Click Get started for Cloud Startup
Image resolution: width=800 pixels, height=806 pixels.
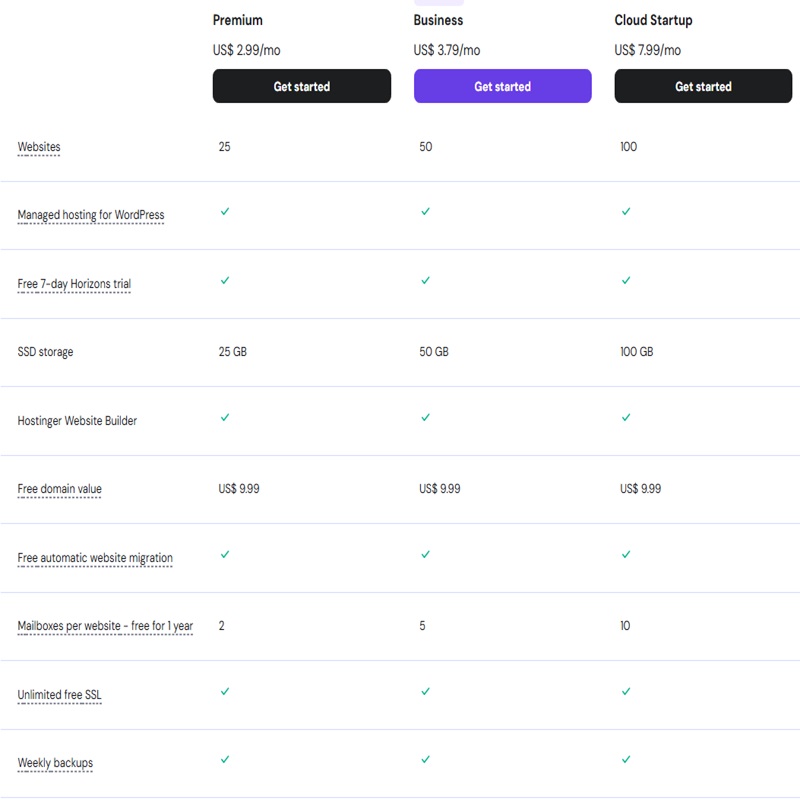tap(703, 86)
